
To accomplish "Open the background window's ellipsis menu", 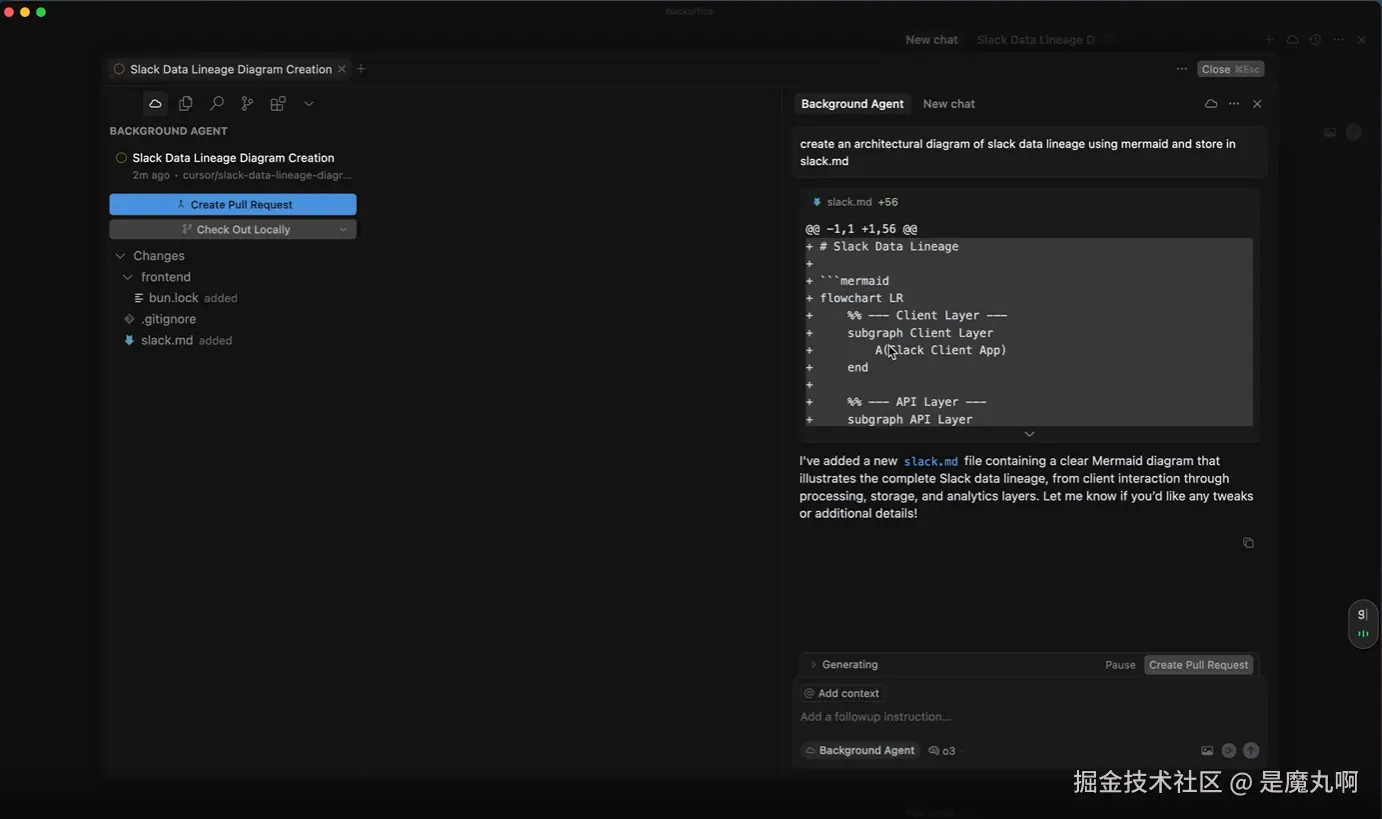I will coord(1339,40).
